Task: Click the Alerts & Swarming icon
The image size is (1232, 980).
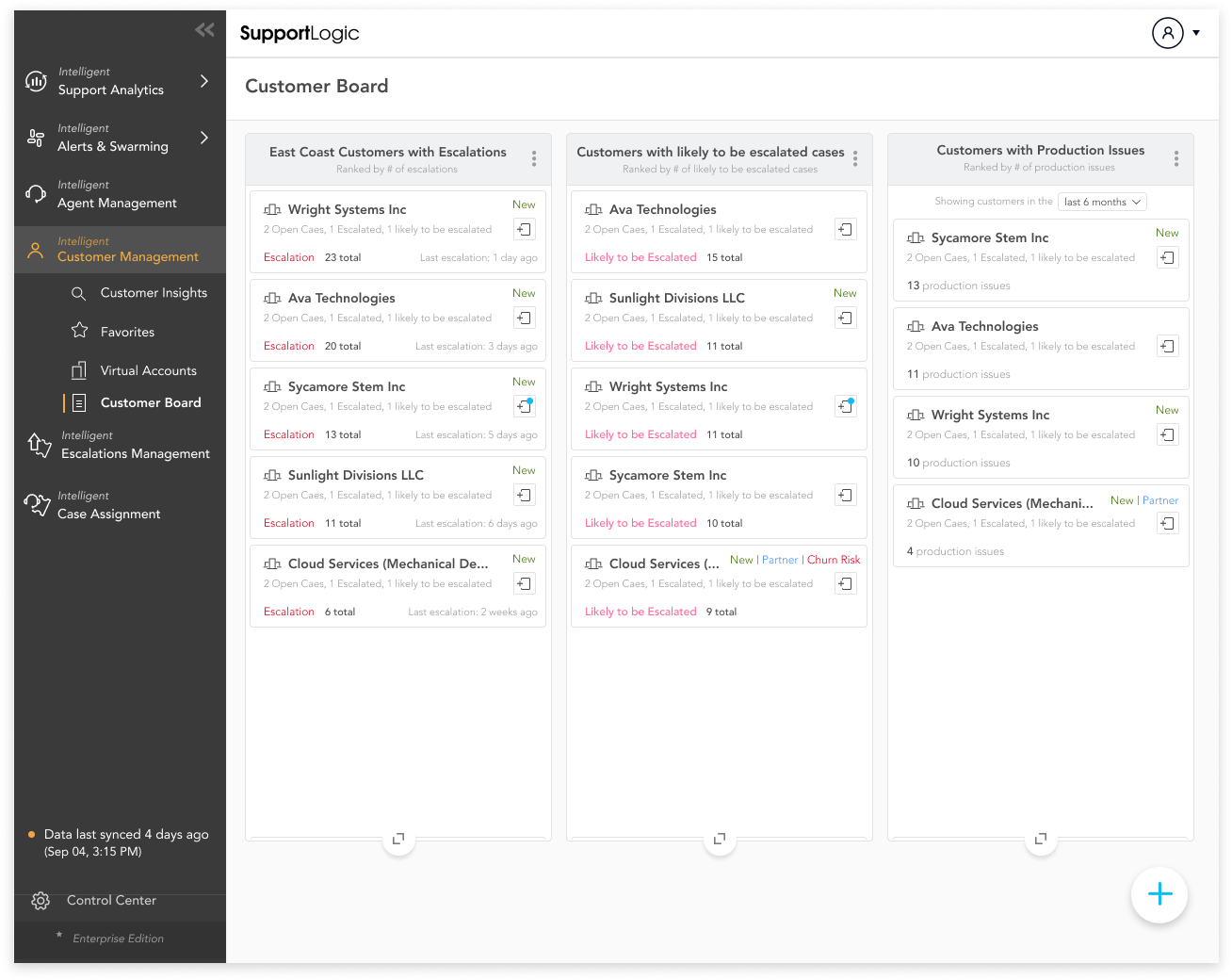Action: coord(36,139)
